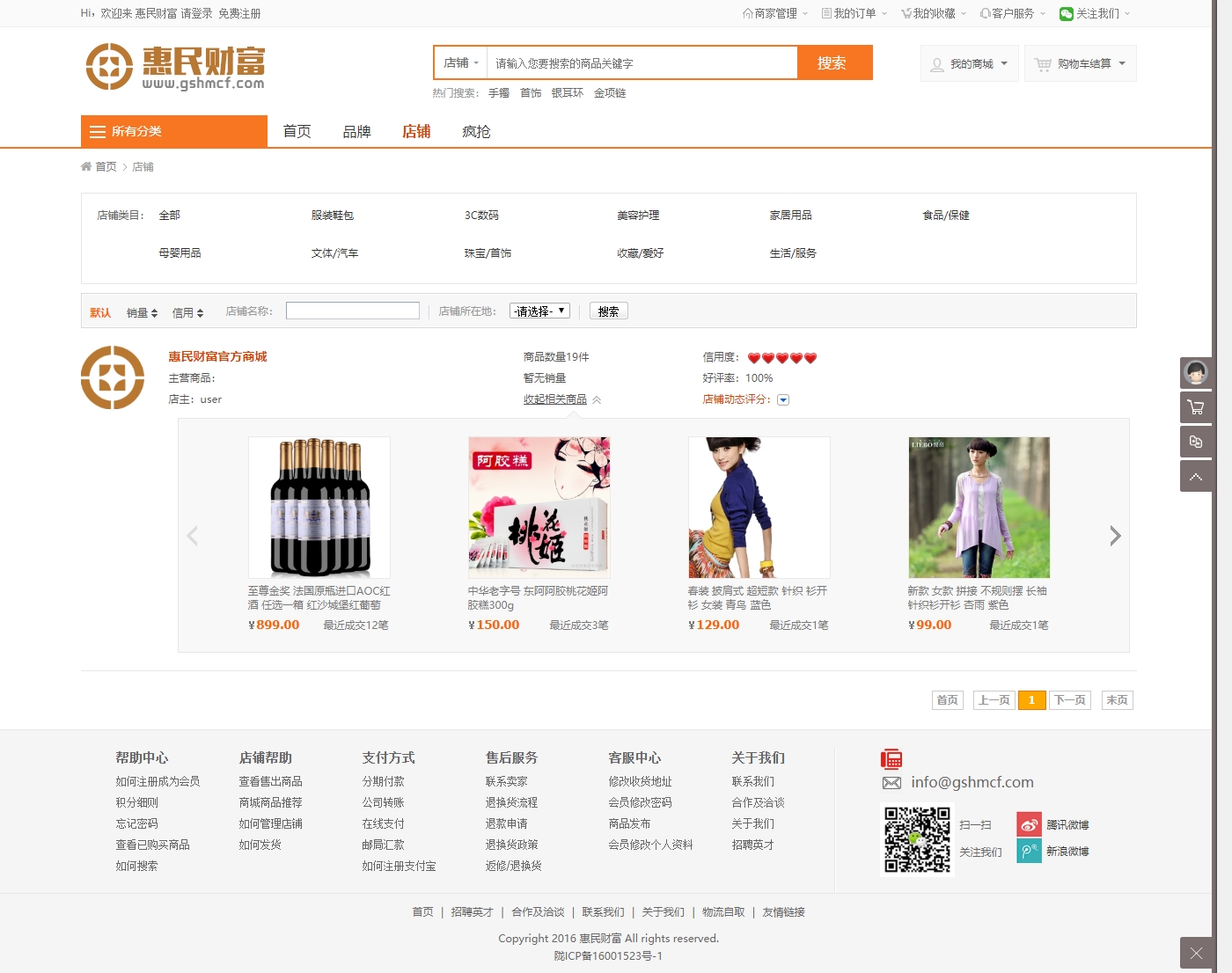Screen dimensions: 1232x973
Task: Toggle sort by 信用
Action: pos(187,312)
